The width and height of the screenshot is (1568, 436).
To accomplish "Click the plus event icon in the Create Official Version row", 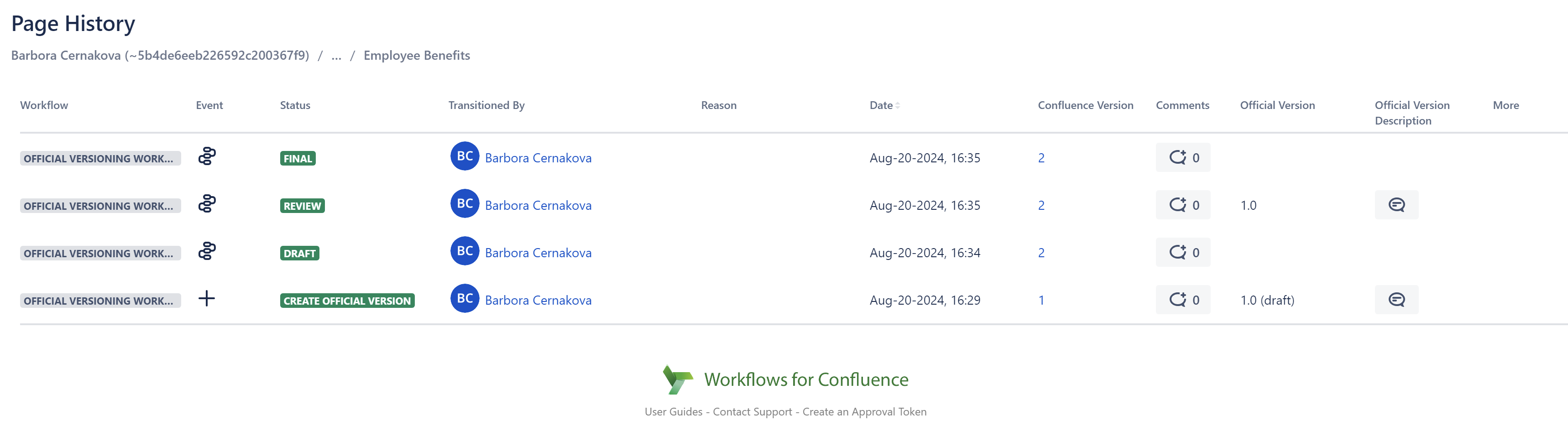I will (207, 299).
